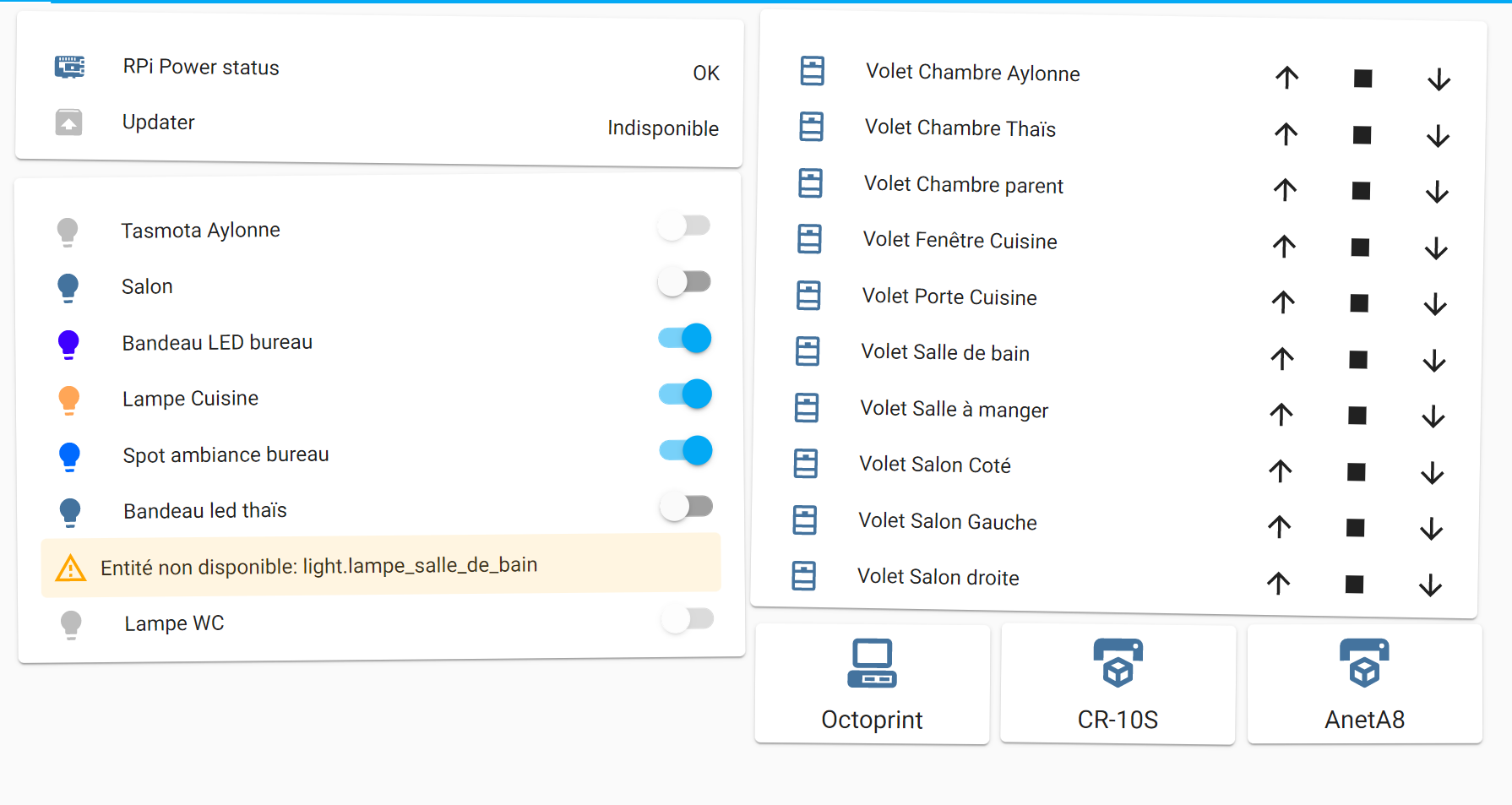Enable Bandeau led thaïs switch

(x=687, y=507)
